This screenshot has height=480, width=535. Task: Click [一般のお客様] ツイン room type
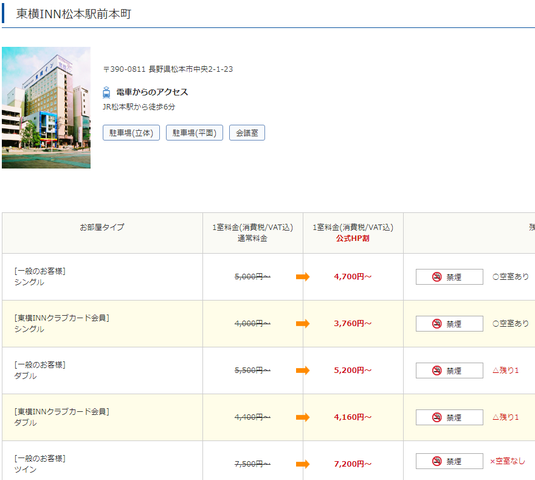(x=40, y=464)
